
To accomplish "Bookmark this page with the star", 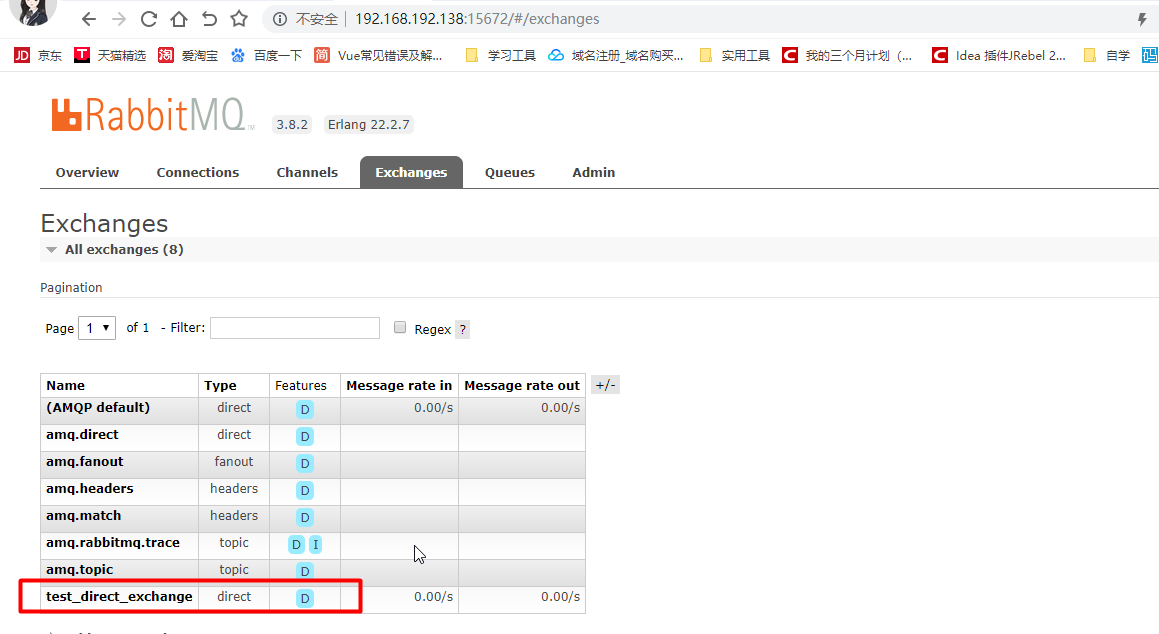I will tap(239, 19).
